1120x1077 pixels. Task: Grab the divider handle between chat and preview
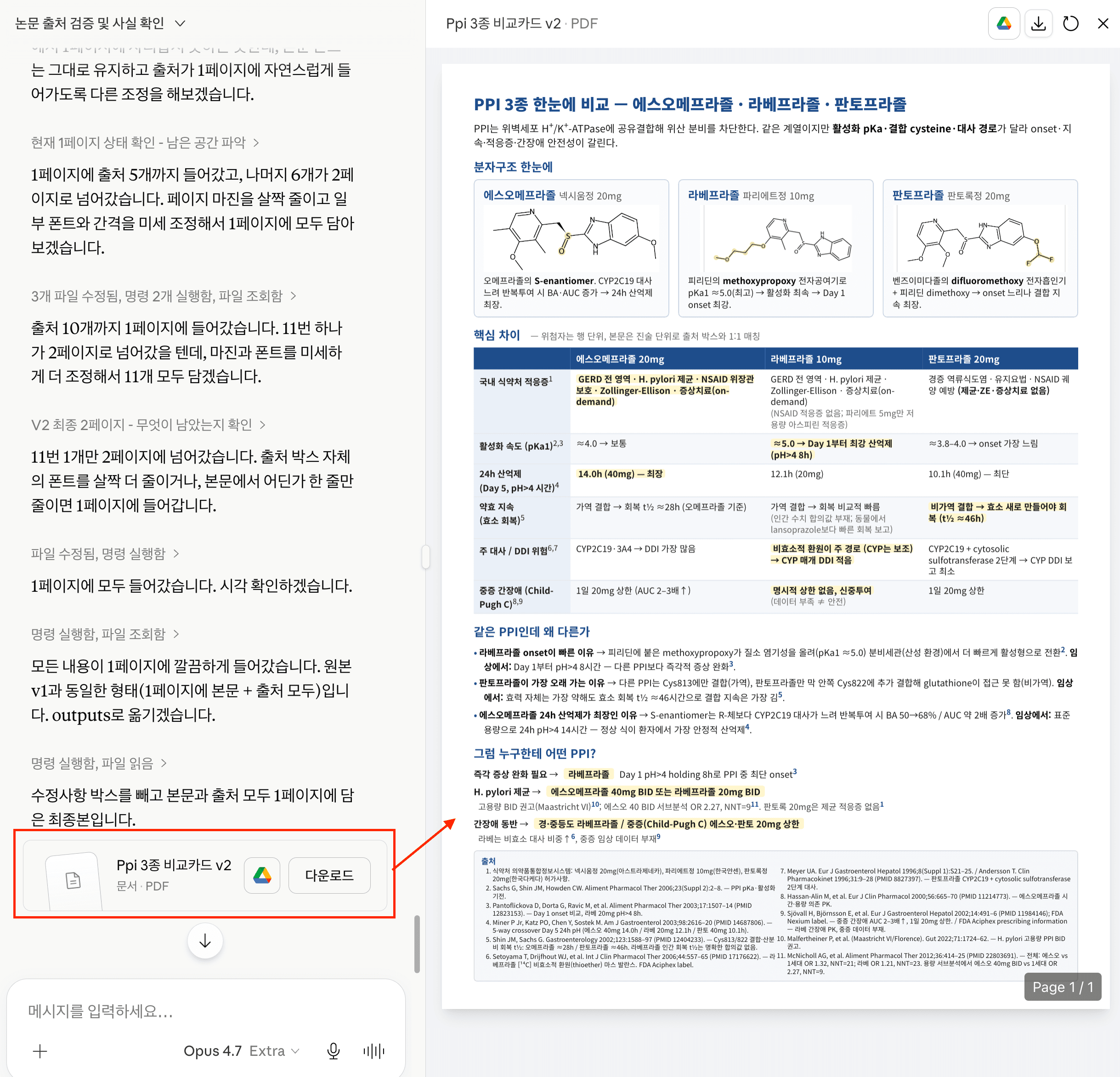tap(426, 557)
